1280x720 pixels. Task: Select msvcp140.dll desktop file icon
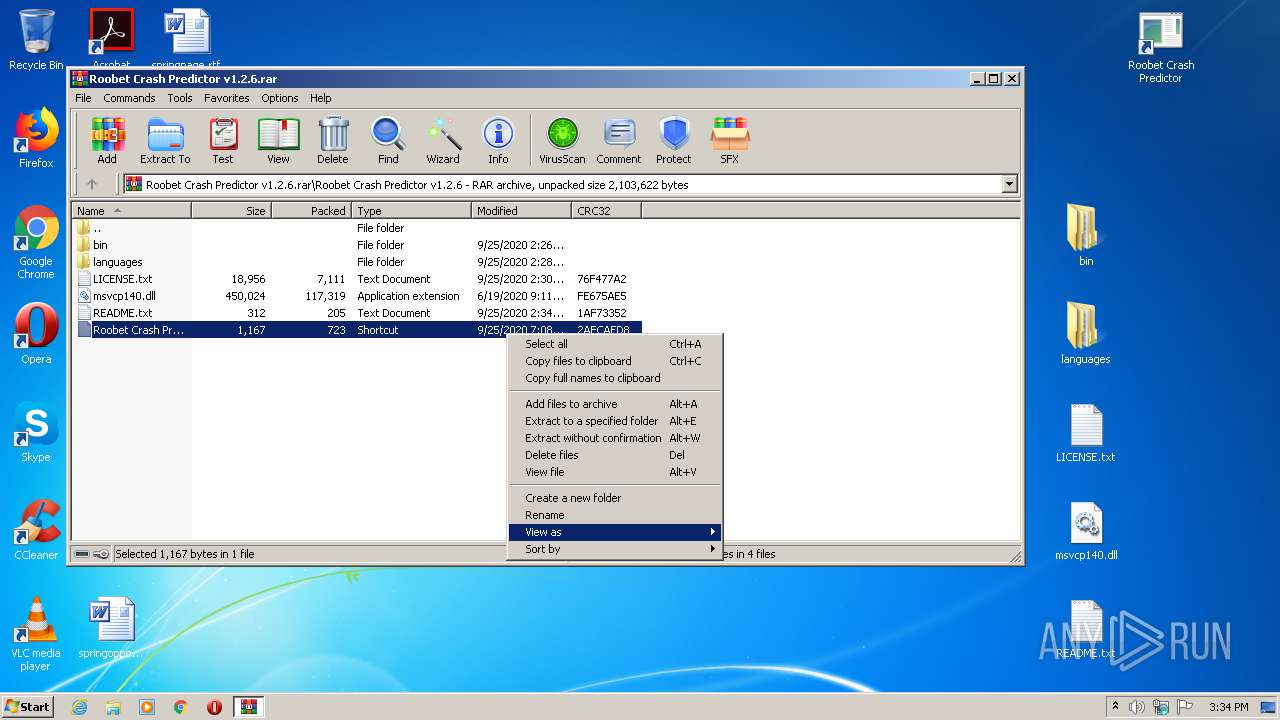pyautogui.click(x=1086, y=531)
